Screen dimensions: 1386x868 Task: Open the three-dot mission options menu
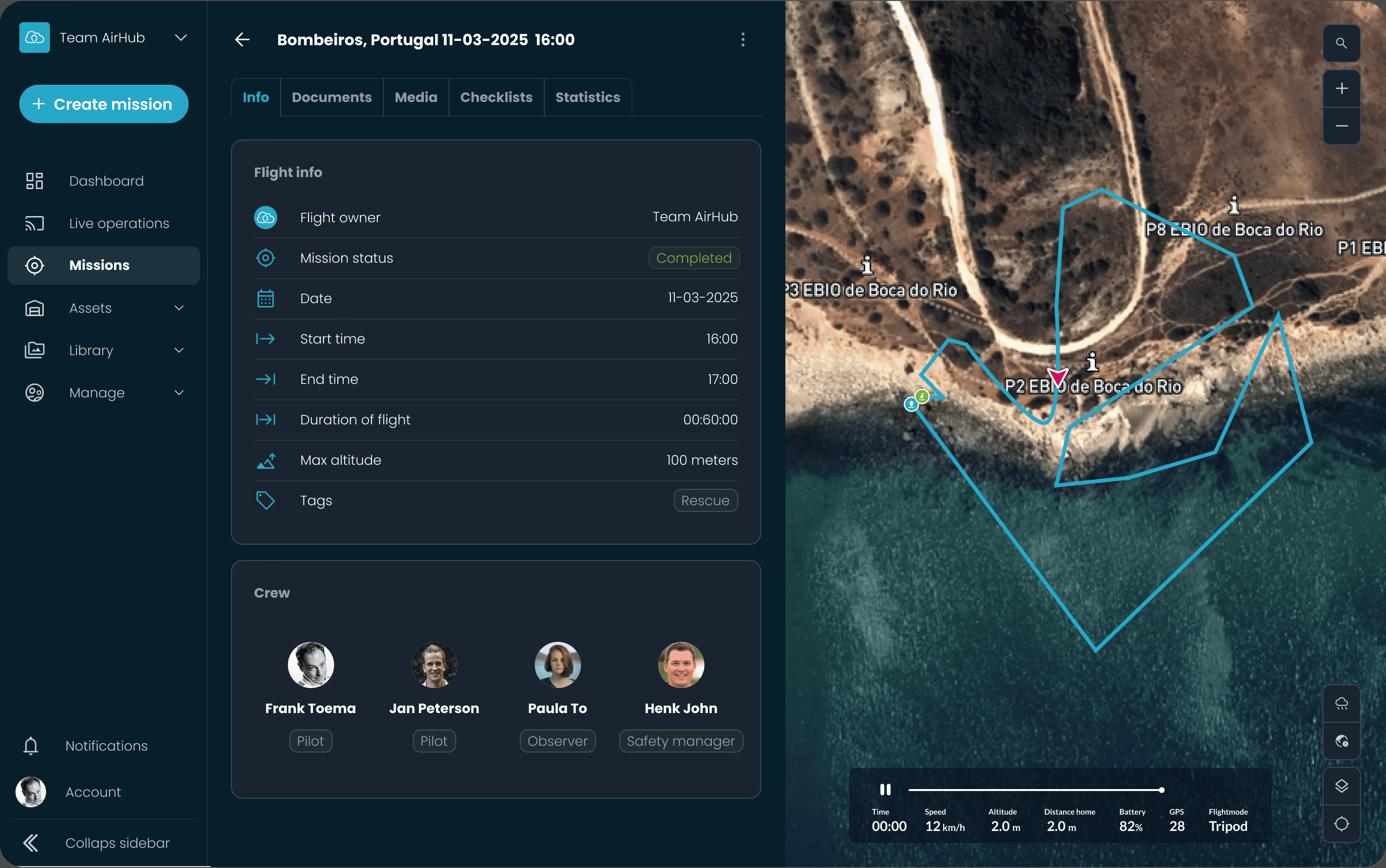[743, 39]
